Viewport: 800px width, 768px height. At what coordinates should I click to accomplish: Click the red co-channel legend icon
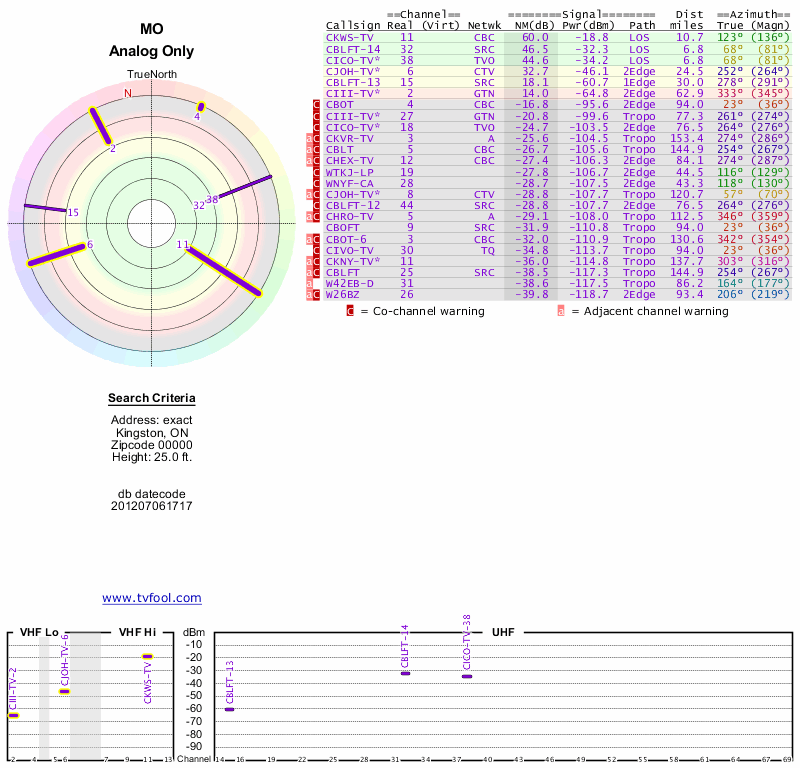[350, 311]
